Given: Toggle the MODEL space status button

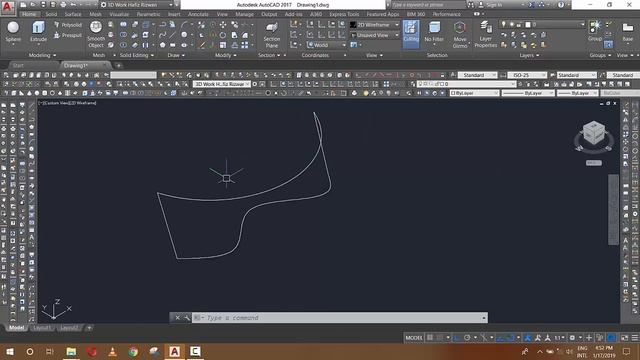Looking at the screenshot, I should pos(414,338).
